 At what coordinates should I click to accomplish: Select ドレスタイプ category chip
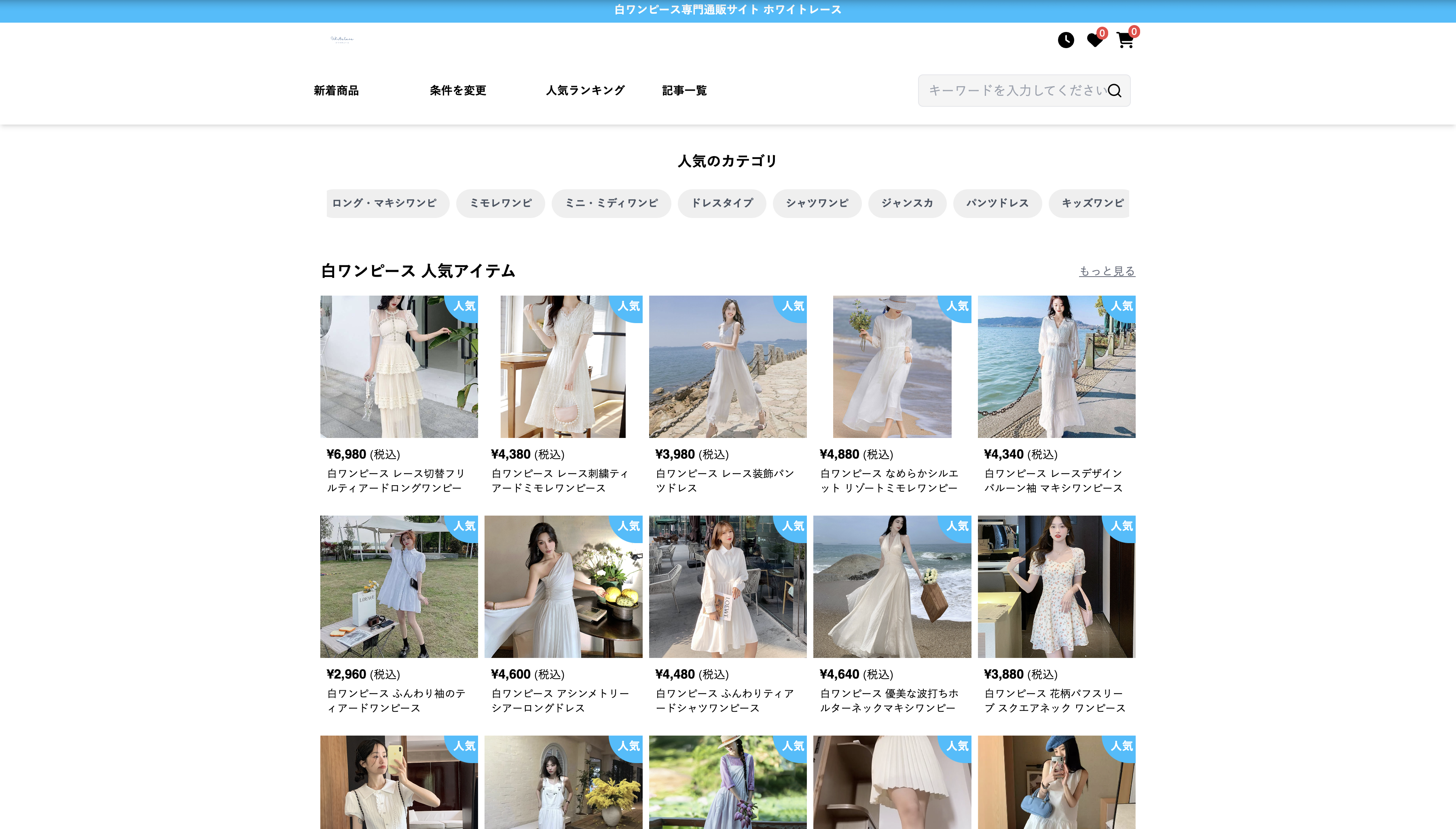click(722, 203)
